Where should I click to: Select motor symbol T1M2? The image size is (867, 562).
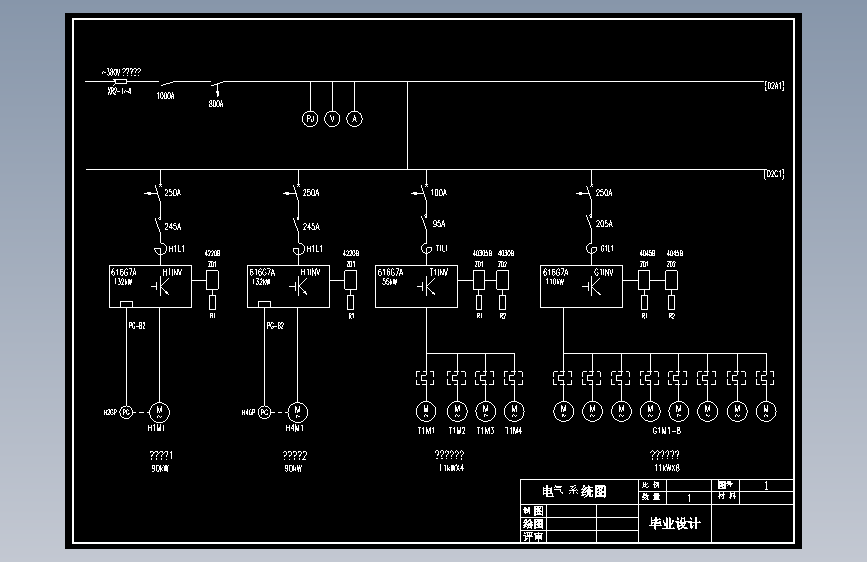pos(457,411)
